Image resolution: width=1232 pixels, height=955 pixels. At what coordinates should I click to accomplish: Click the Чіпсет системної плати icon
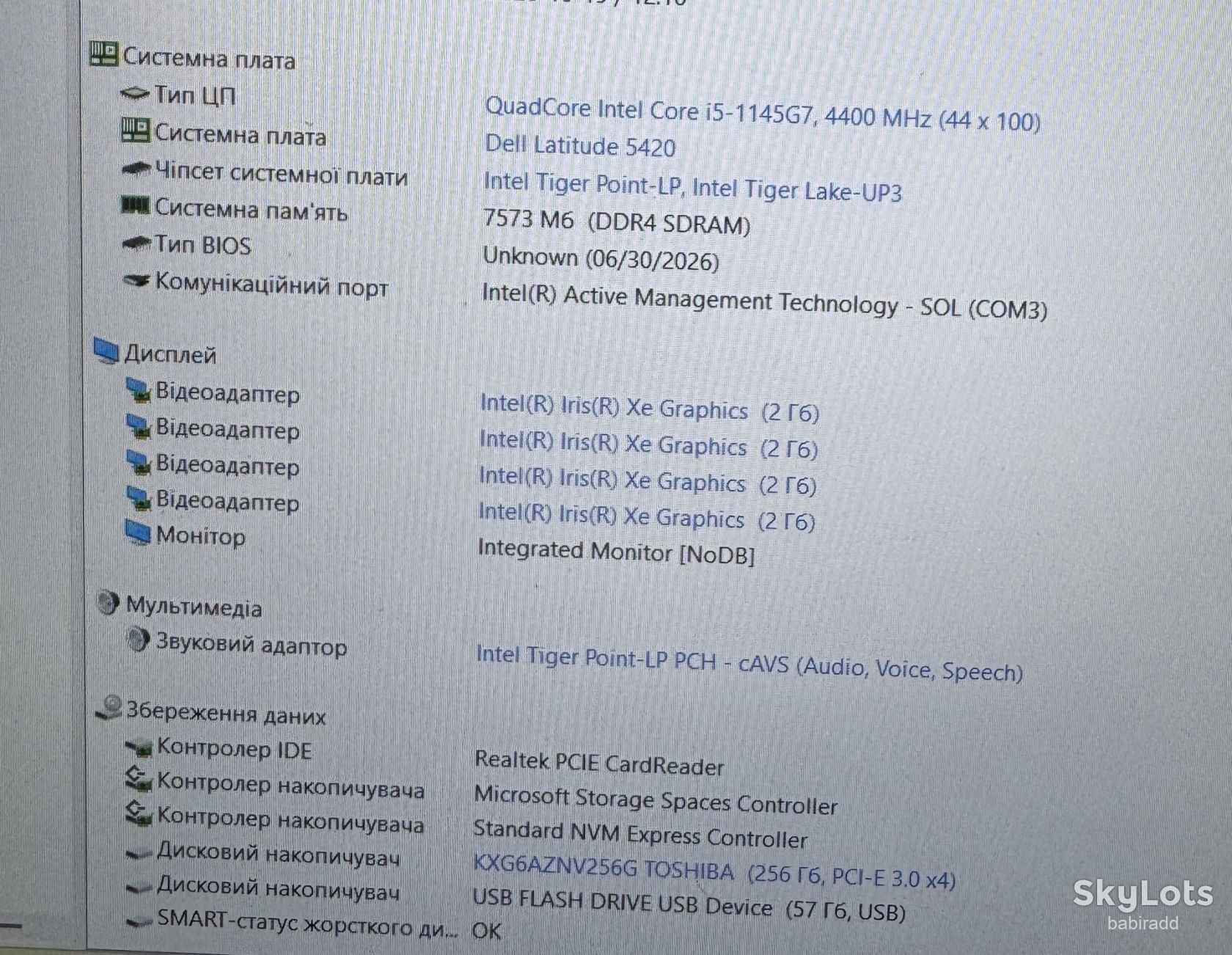click(136, 169)
